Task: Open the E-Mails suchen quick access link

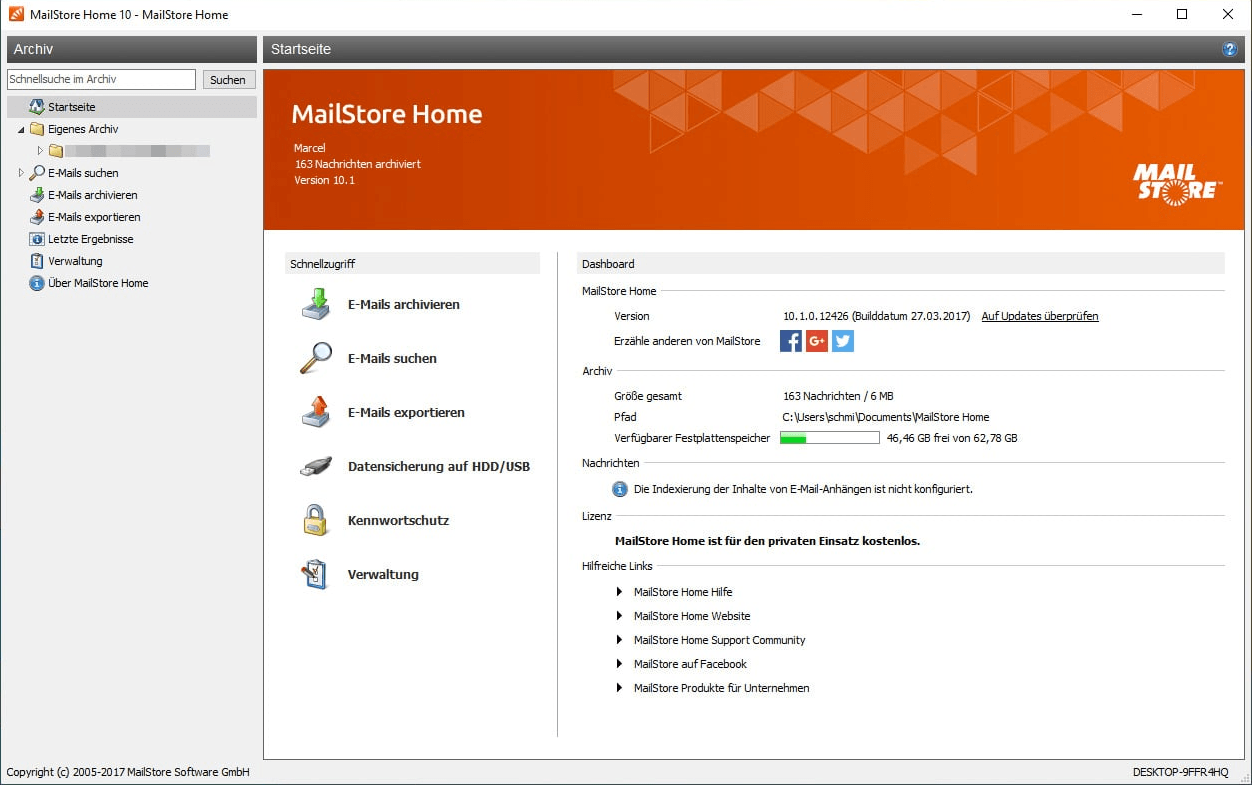Action: coord(392,358)
